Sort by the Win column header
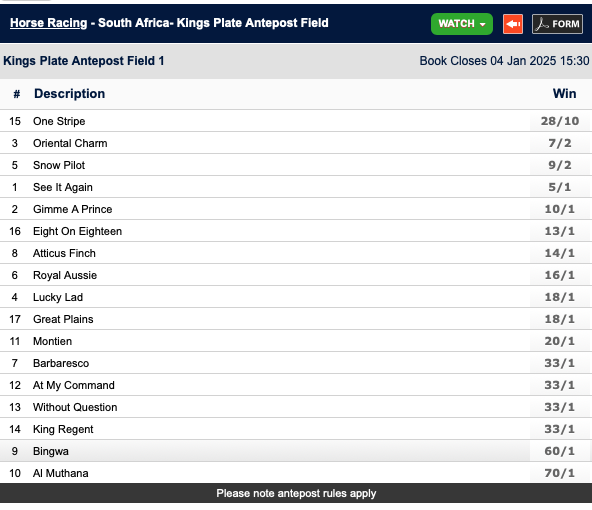Screen dimensions: 592x510 pos(564,94)
